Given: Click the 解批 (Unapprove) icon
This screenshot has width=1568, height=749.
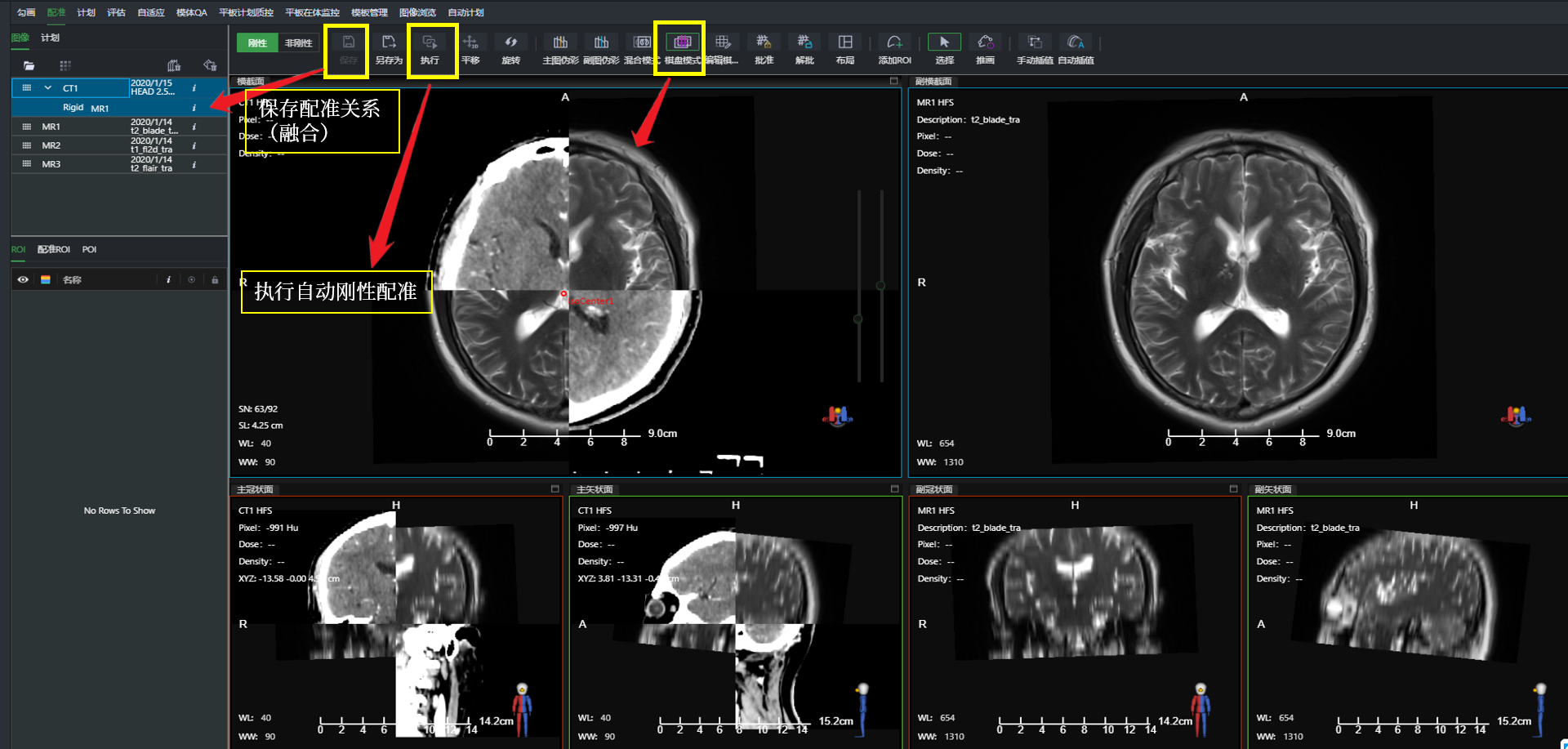Looking at the screenshot, I should click(804, 42).
